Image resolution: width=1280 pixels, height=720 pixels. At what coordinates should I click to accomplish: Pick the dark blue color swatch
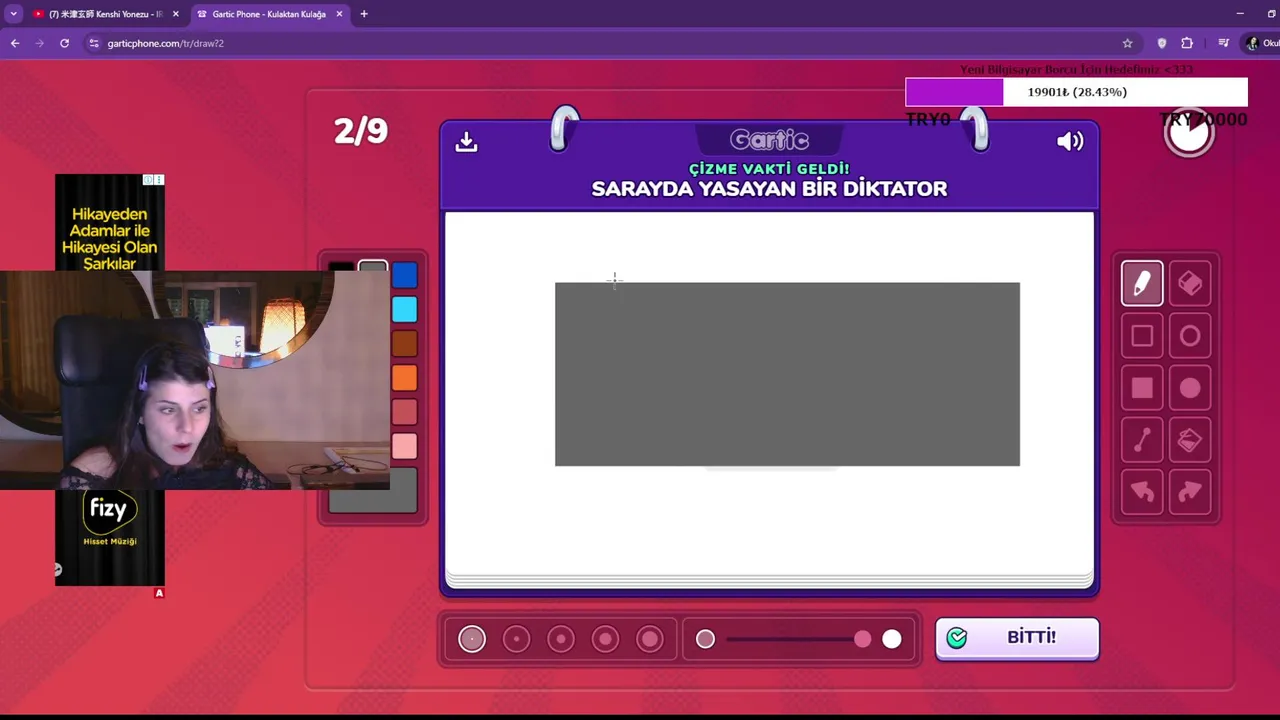[404, 275]
